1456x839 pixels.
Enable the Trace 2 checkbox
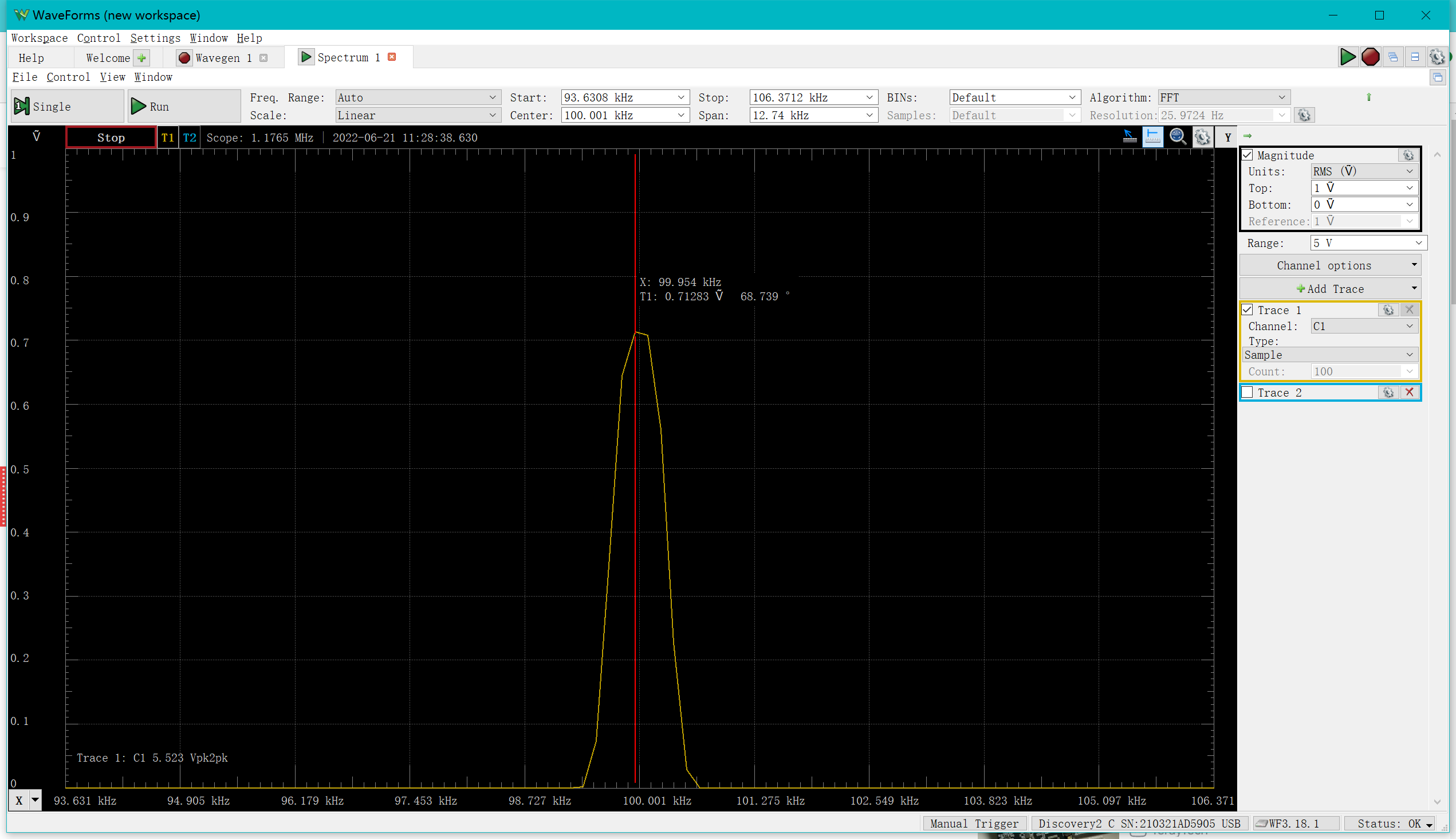coord(1248,393)
